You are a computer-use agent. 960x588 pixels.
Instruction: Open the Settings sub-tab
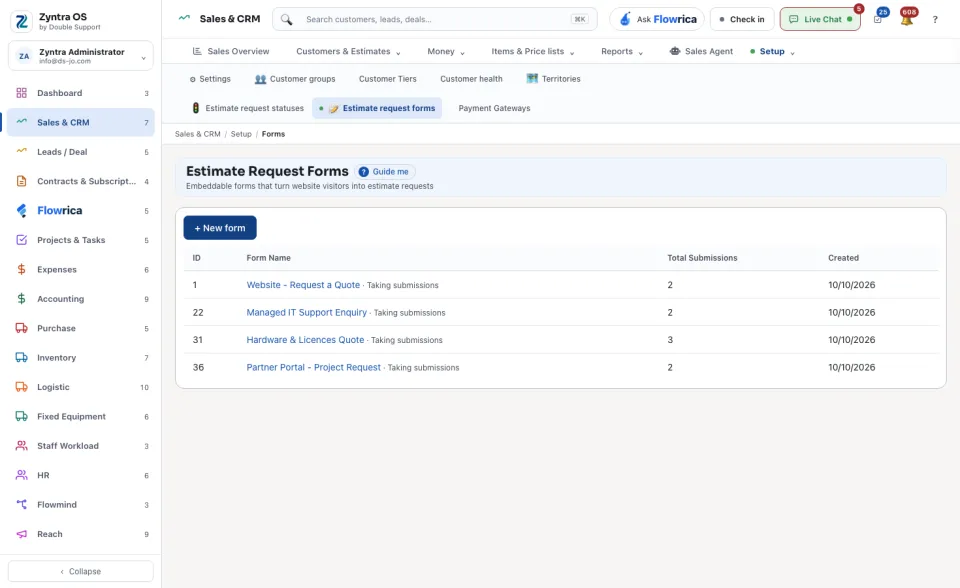(x=210, y=79)
